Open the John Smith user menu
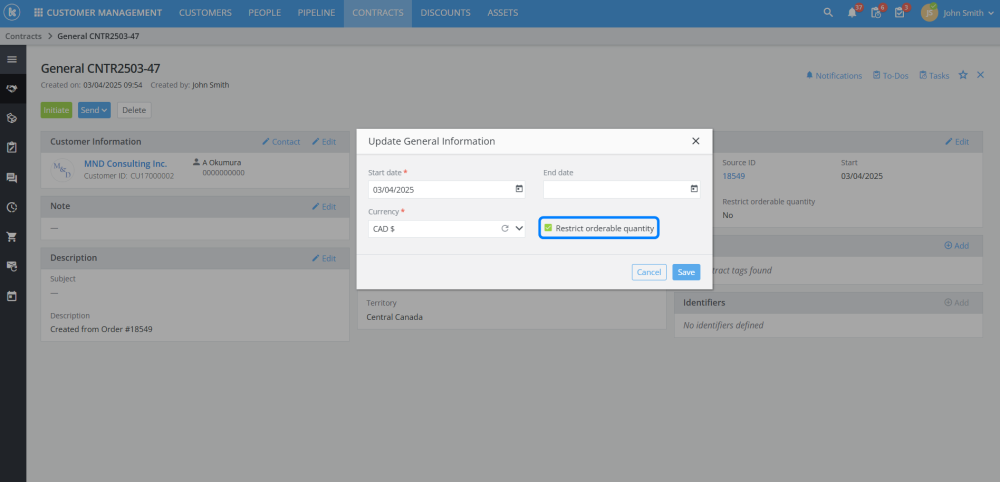 coord(969,13)
